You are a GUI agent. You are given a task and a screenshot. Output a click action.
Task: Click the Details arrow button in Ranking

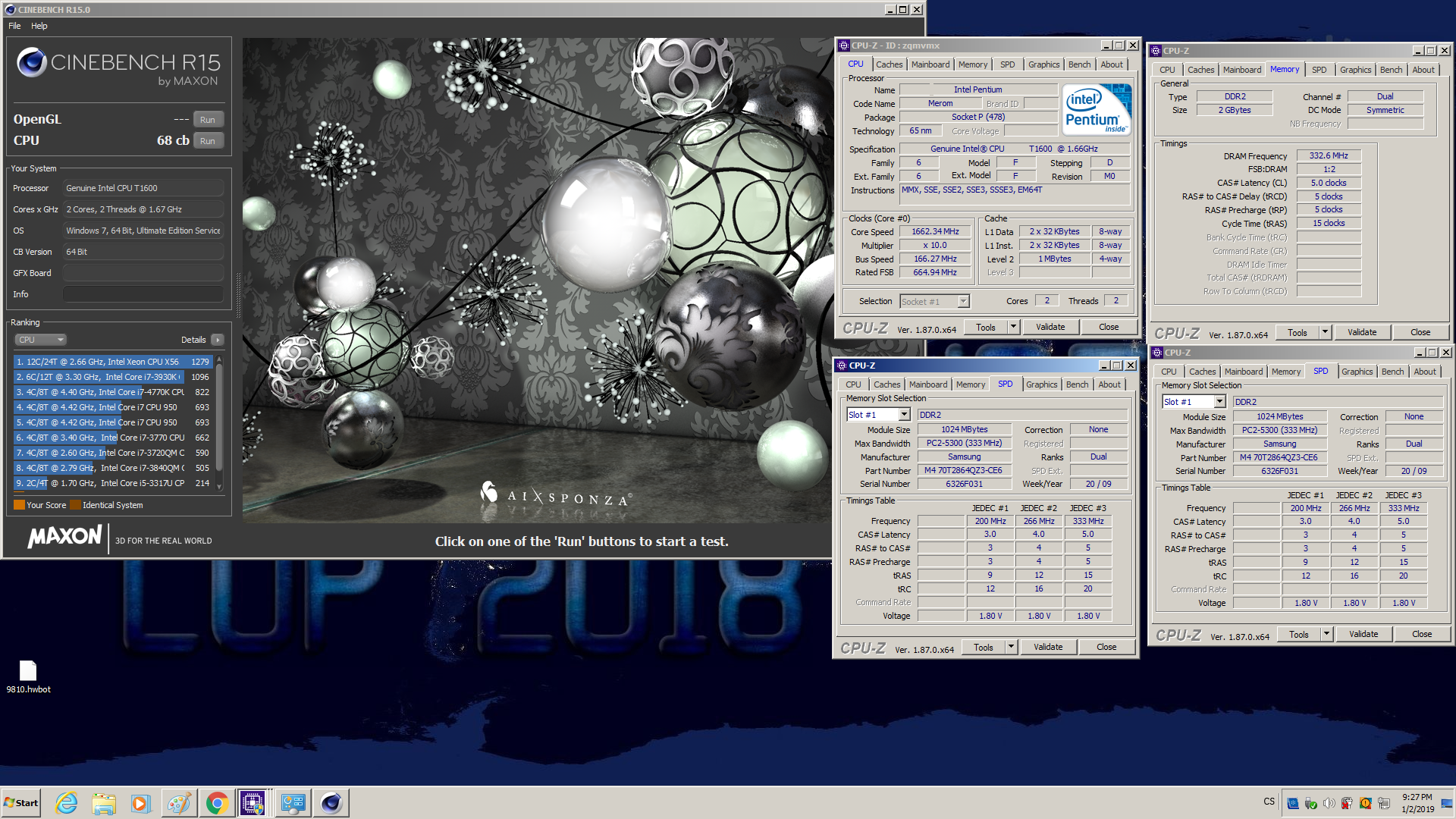218,340
